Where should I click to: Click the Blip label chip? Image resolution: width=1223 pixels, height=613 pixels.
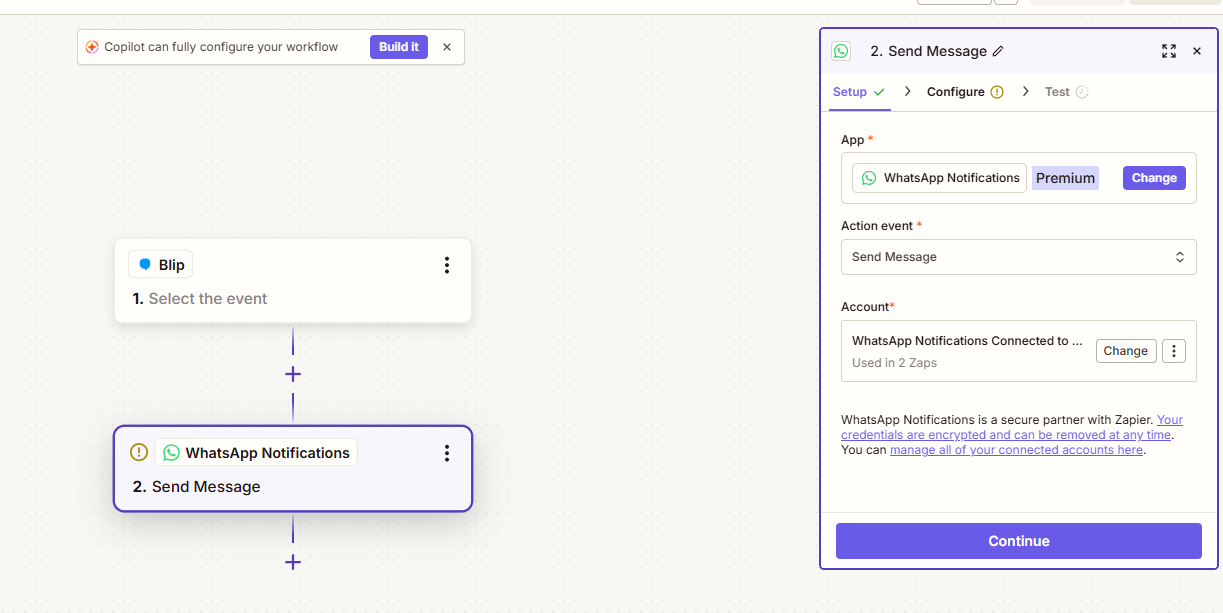tap(160, 265)
